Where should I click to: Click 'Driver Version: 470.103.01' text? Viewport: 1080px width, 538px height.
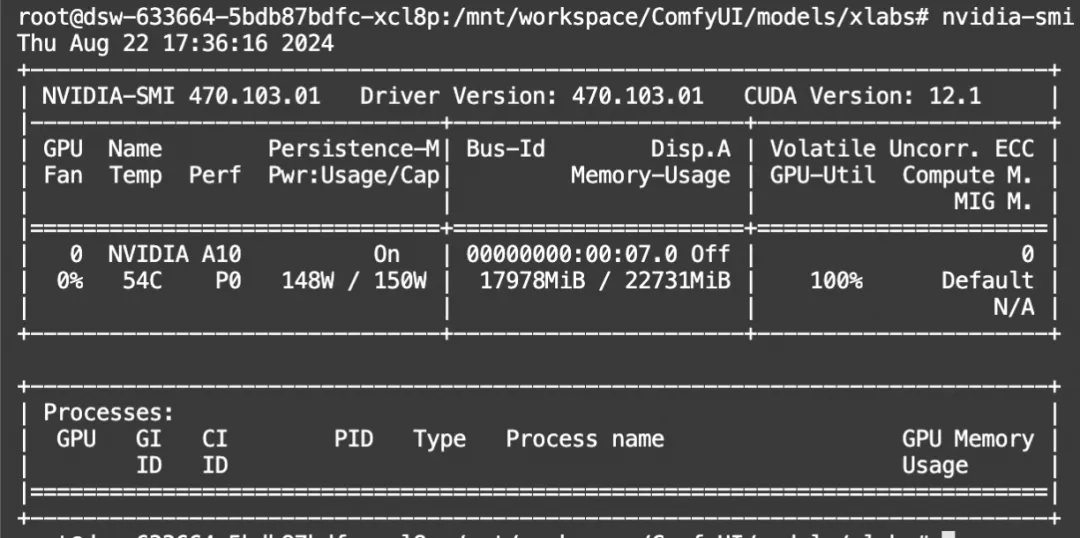532,96
